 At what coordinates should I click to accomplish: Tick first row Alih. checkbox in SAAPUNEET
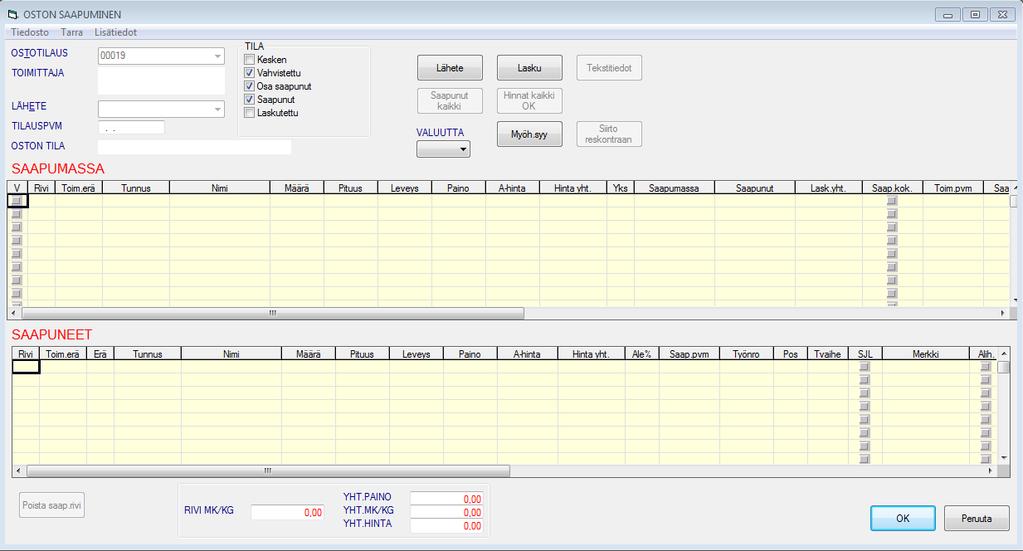[985, 366]
